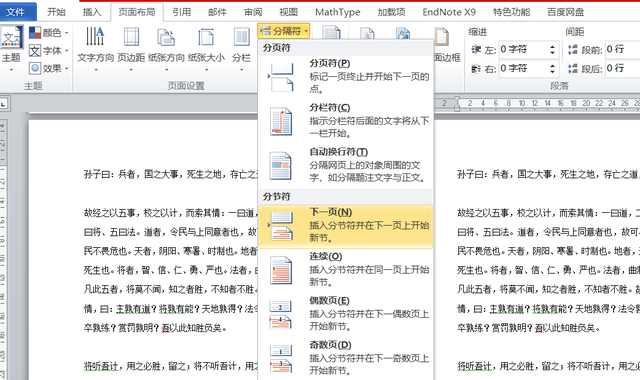Open the EndNote X9 tab
640x380 pixels.
tap(449, 12)
